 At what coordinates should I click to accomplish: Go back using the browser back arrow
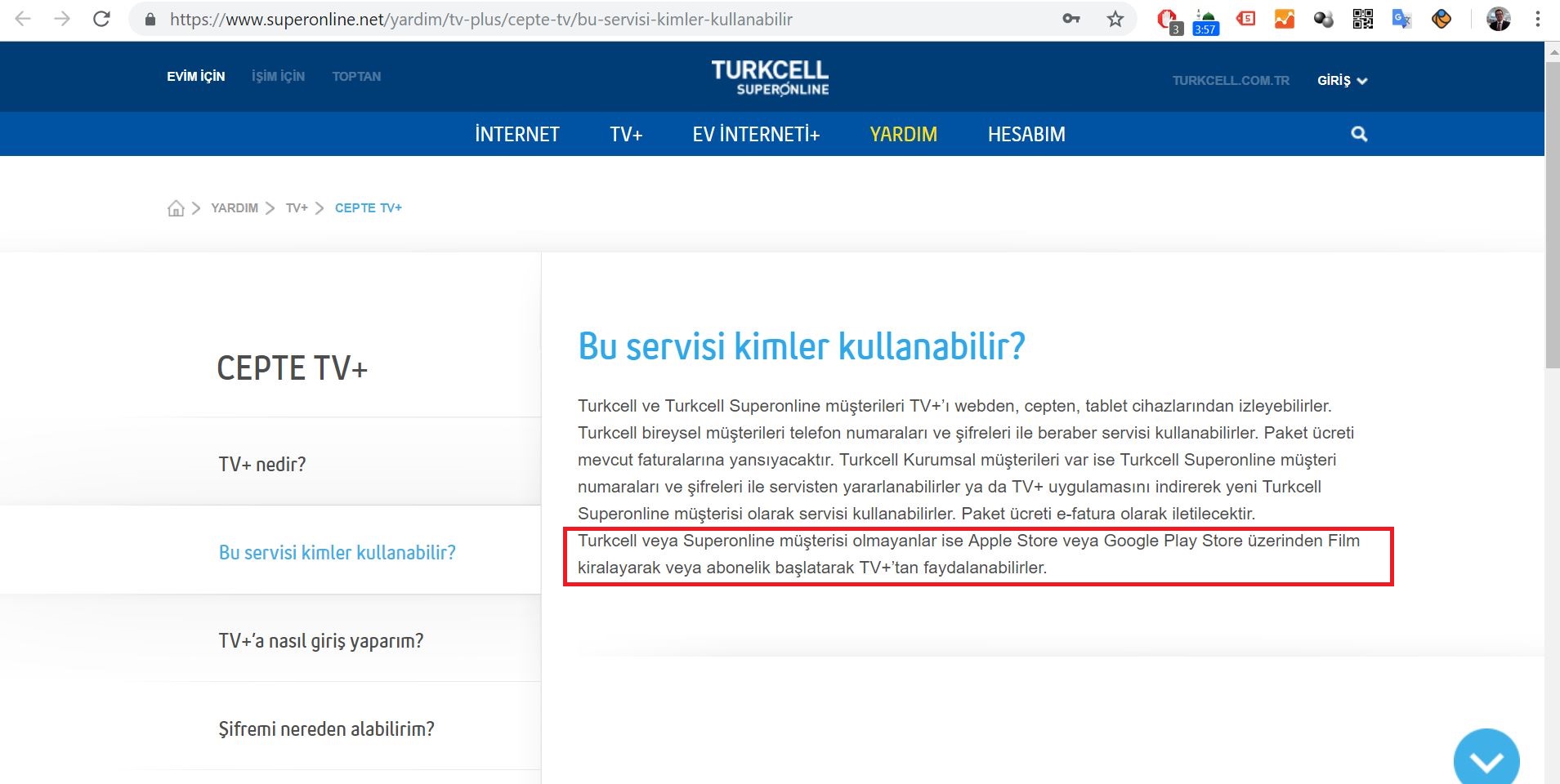point(23,19)
